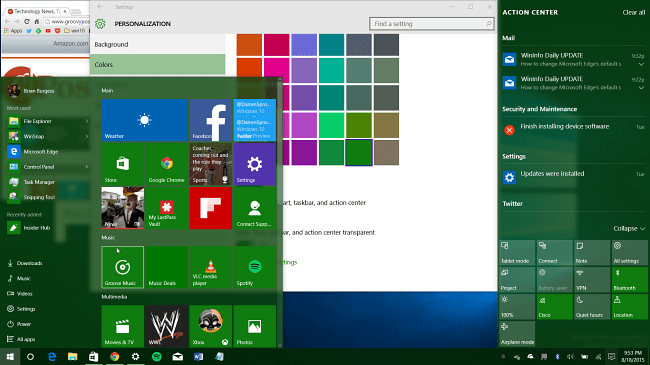
Task: Expand Control Panel jump list arrow
Action: pyautogui.click(x=87, y=167)
